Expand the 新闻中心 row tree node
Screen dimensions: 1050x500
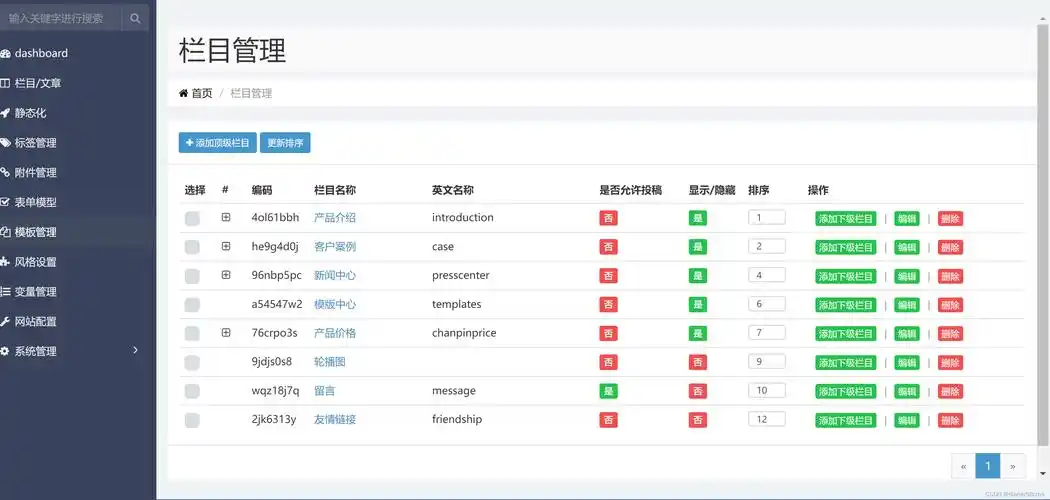[226, 274]
